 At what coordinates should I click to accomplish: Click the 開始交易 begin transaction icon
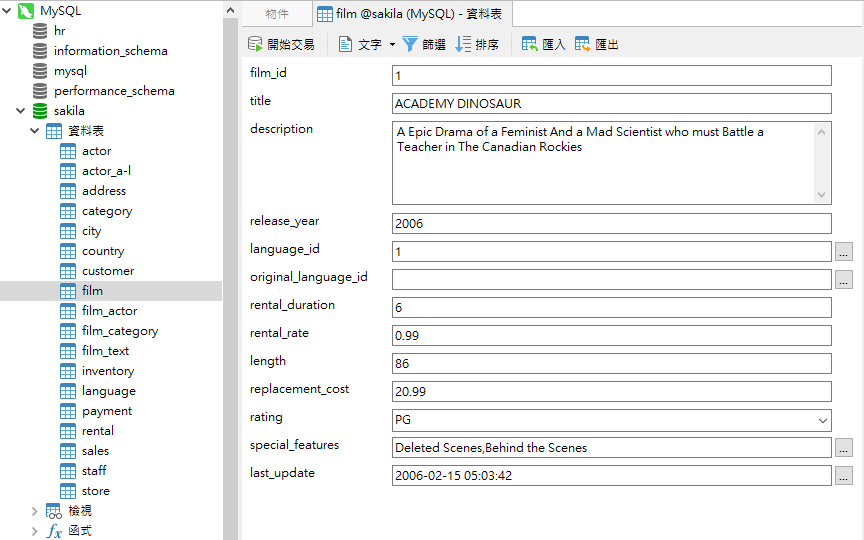click(256, 44)
